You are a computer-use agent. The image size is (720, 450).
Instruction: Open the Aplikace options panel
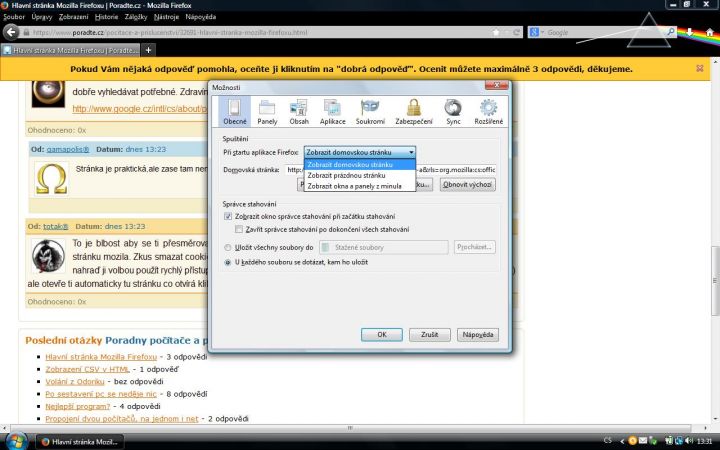pyautogui.click(x=332, y=112)
